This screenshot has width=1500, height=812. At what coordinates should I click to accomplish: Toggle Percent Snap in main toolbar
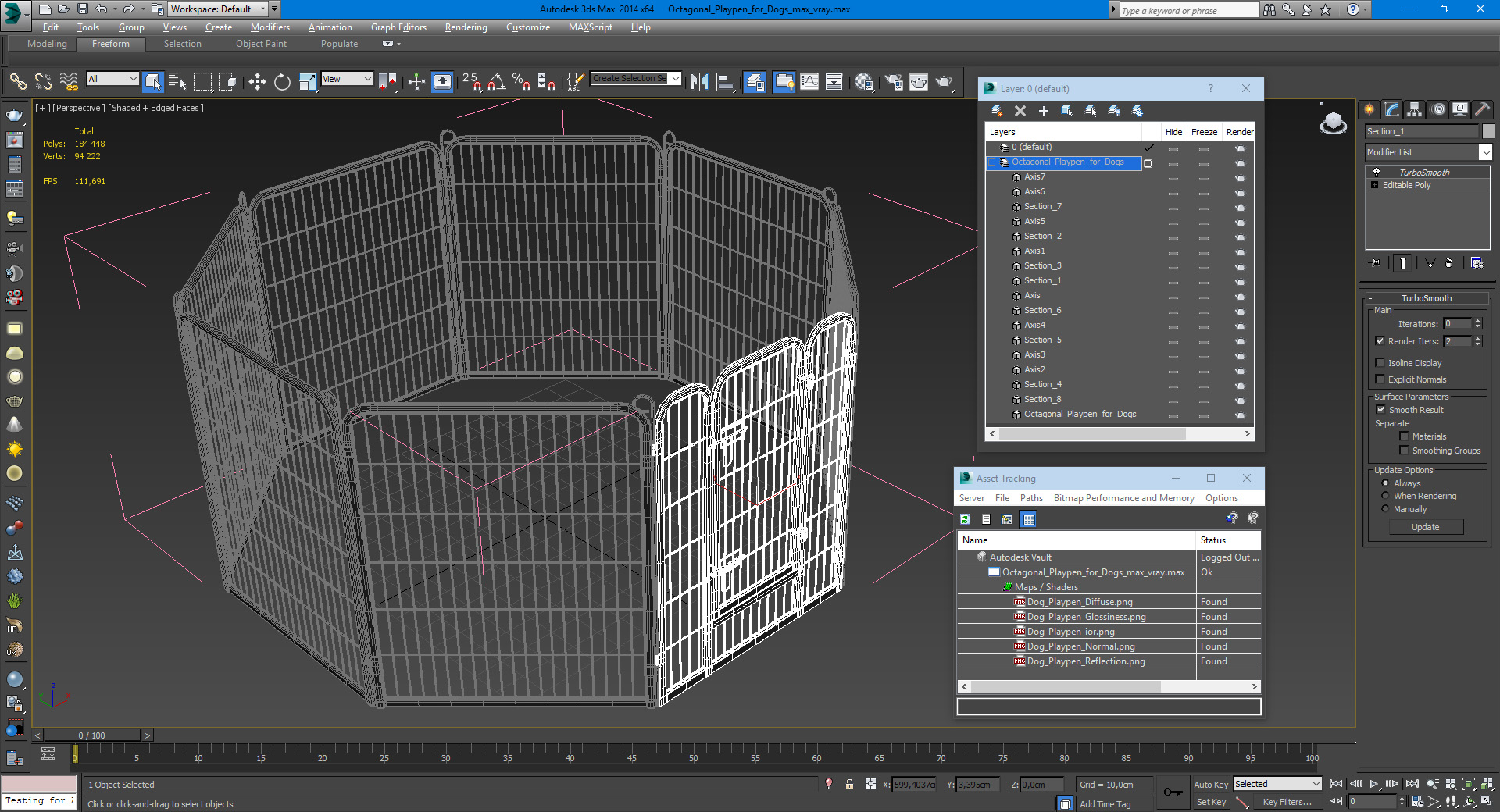click(x=521, y=81)
